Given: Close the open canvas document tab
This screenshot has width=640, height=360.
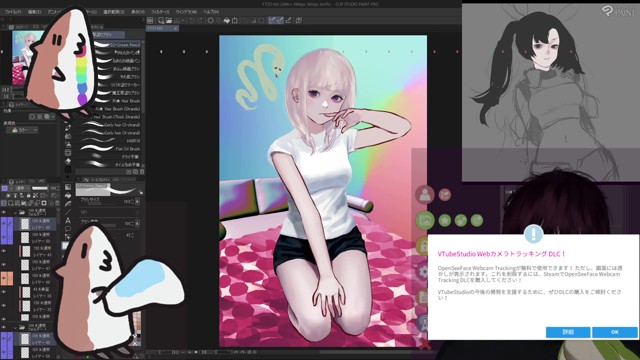Looking at the screenshot, I should tap(175, 29).
